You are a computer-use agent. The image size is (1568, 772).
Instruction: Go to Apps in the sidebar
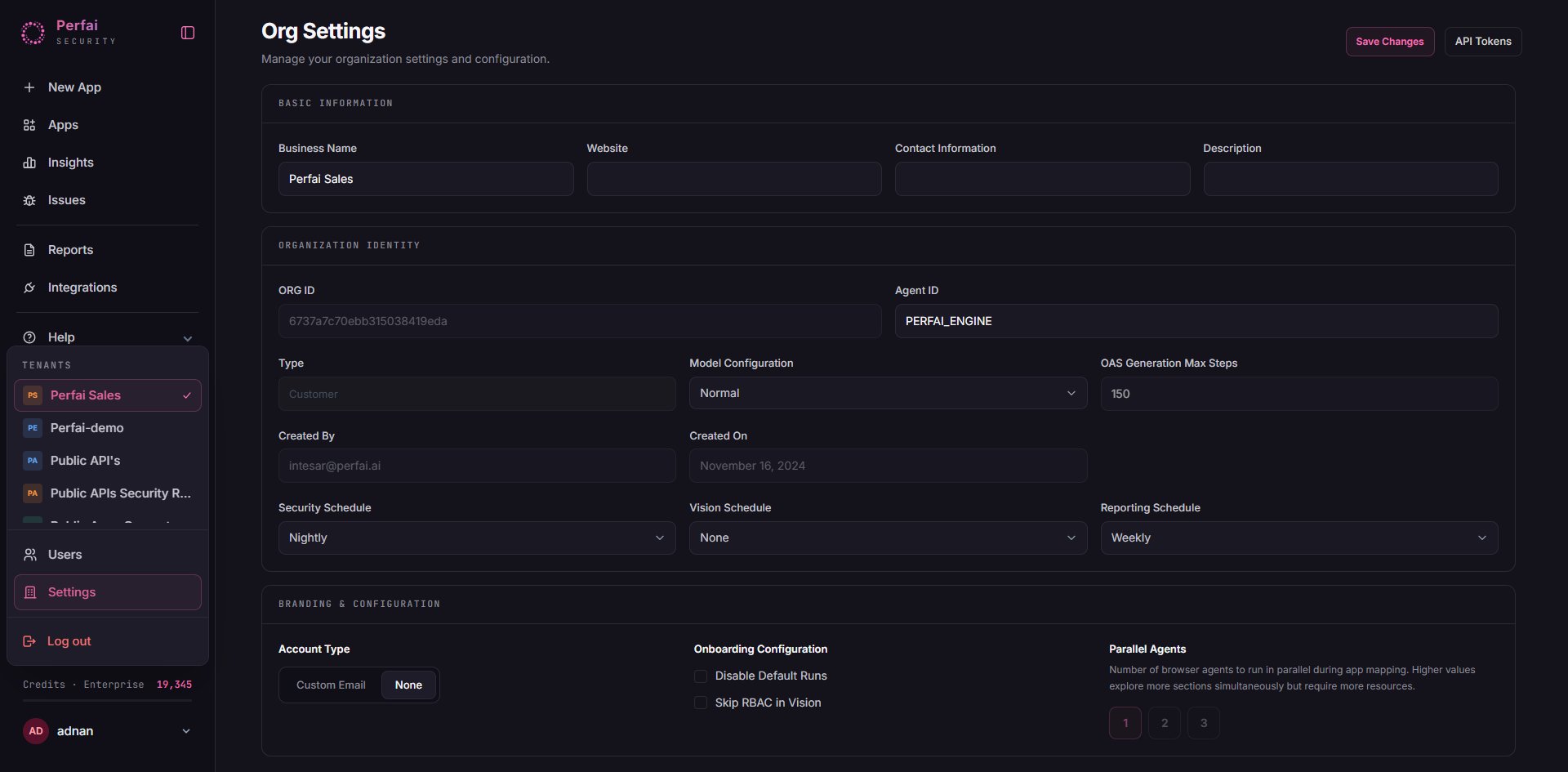coord(107,125)
